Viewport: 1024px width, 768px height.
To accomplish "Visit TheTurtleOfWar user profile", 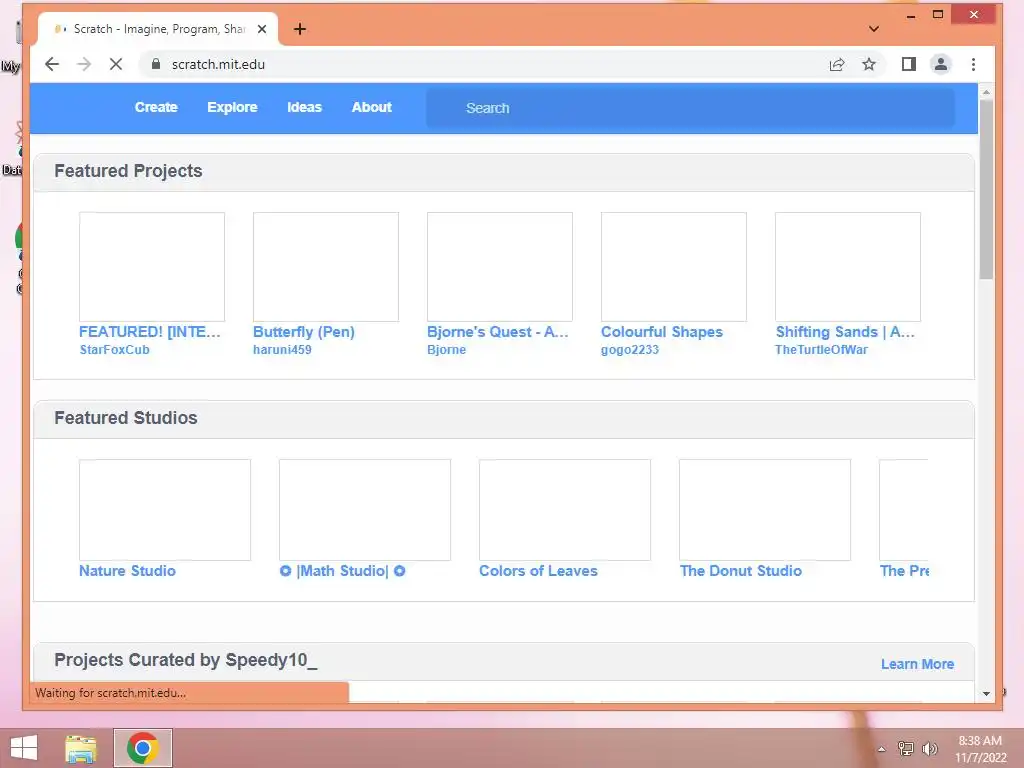I will (822, 349).
